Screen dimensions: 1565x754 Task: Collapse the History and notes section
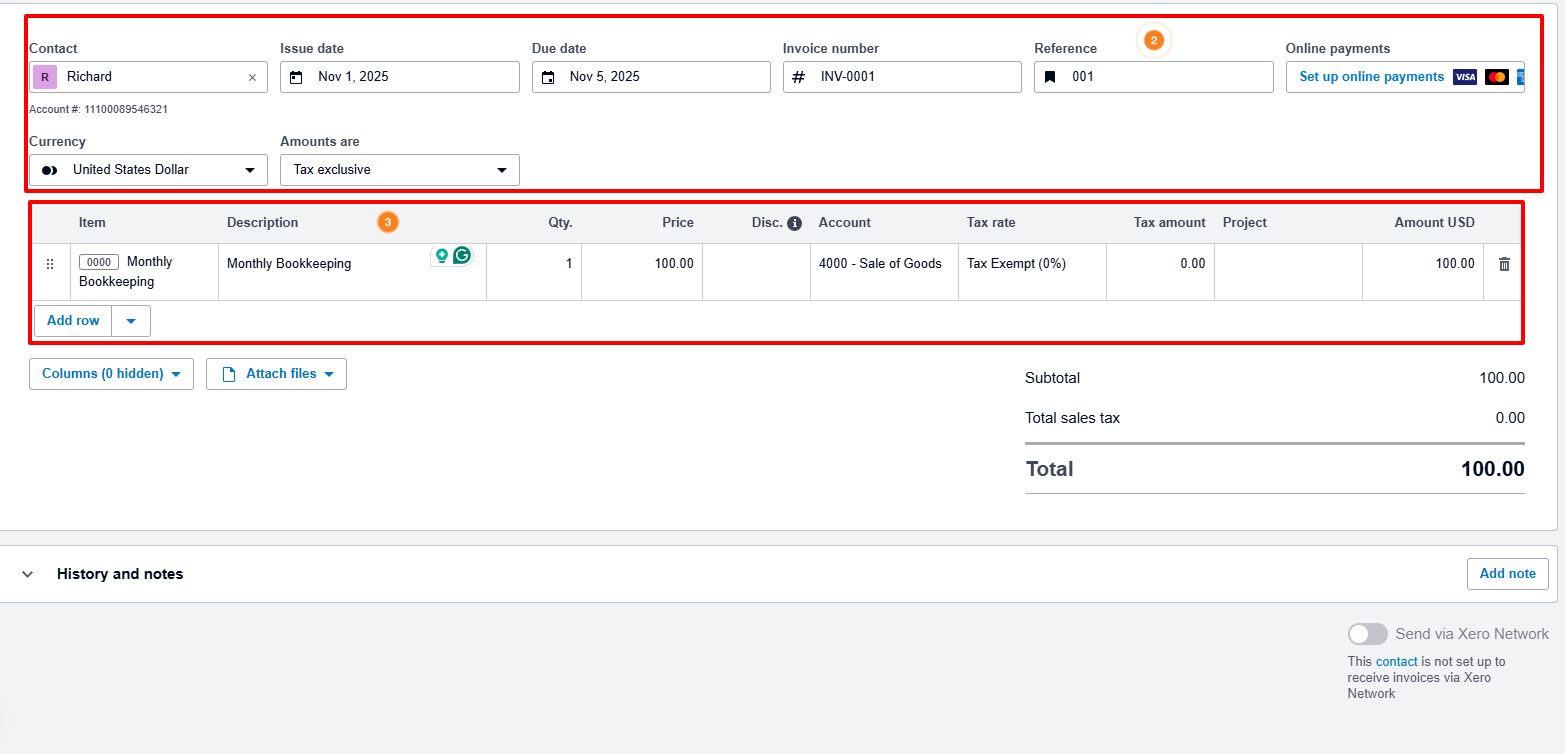coord(27,574)
